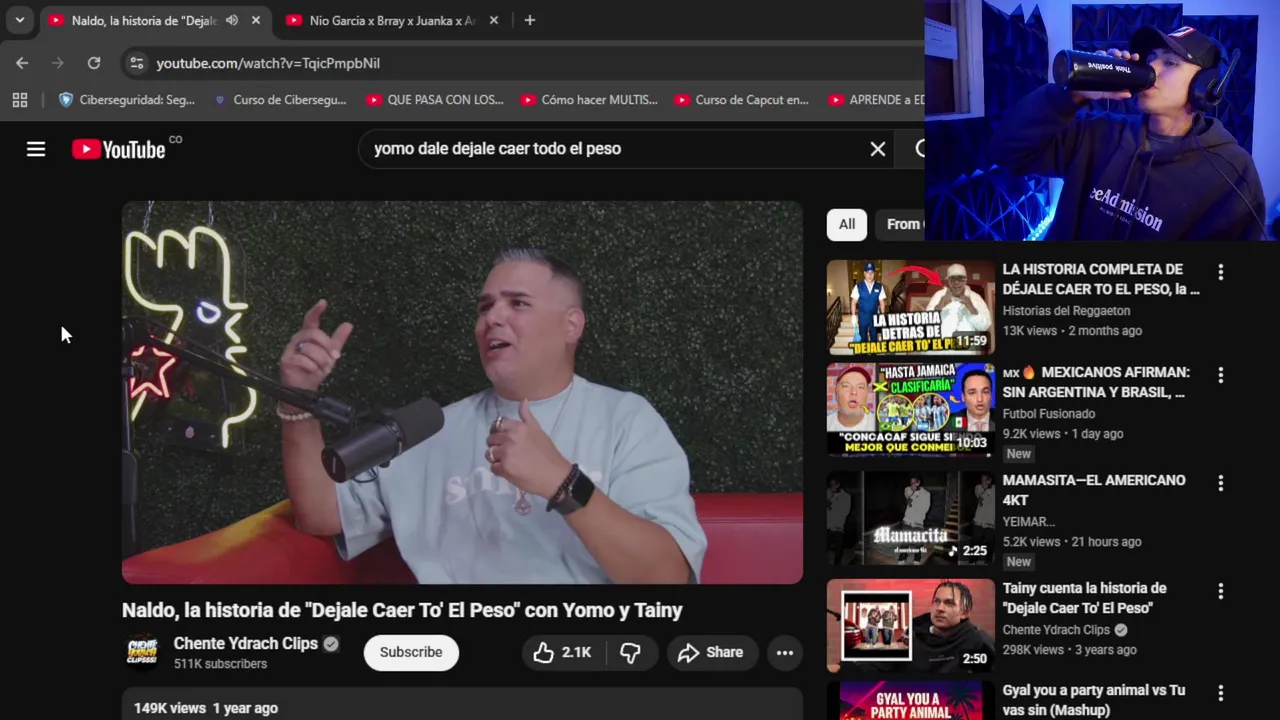Click the video title Naldo, la historia
This screenshot has width=1280, height=720.
point(402,610)
